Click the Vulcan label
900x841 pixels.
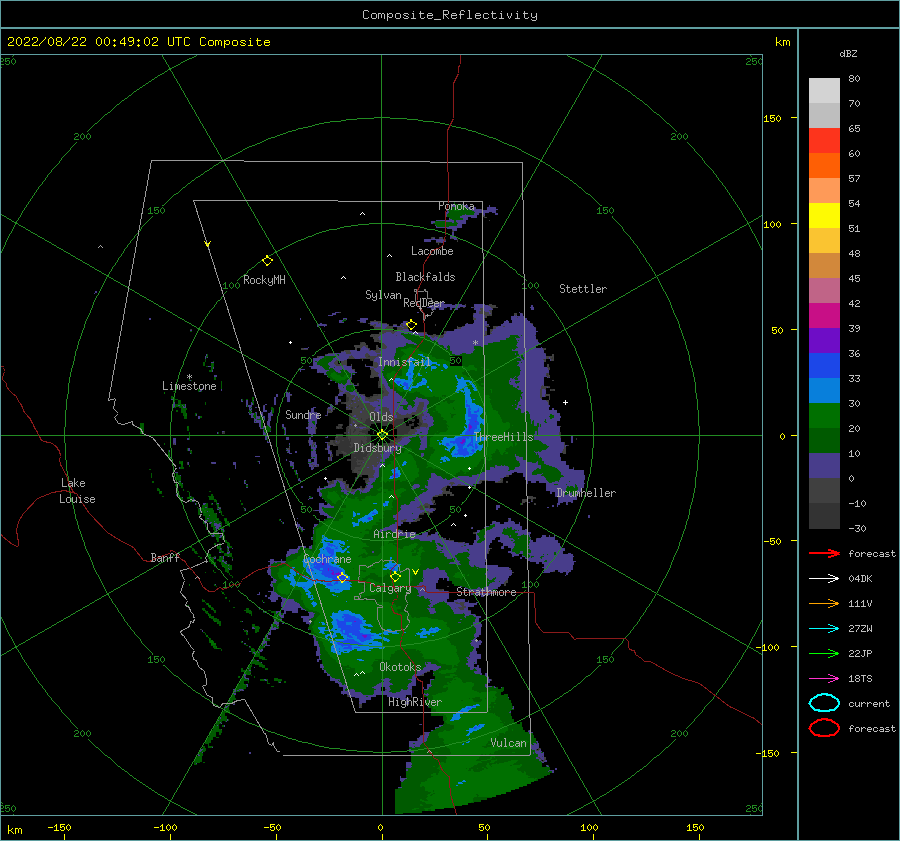pos(508,743)
